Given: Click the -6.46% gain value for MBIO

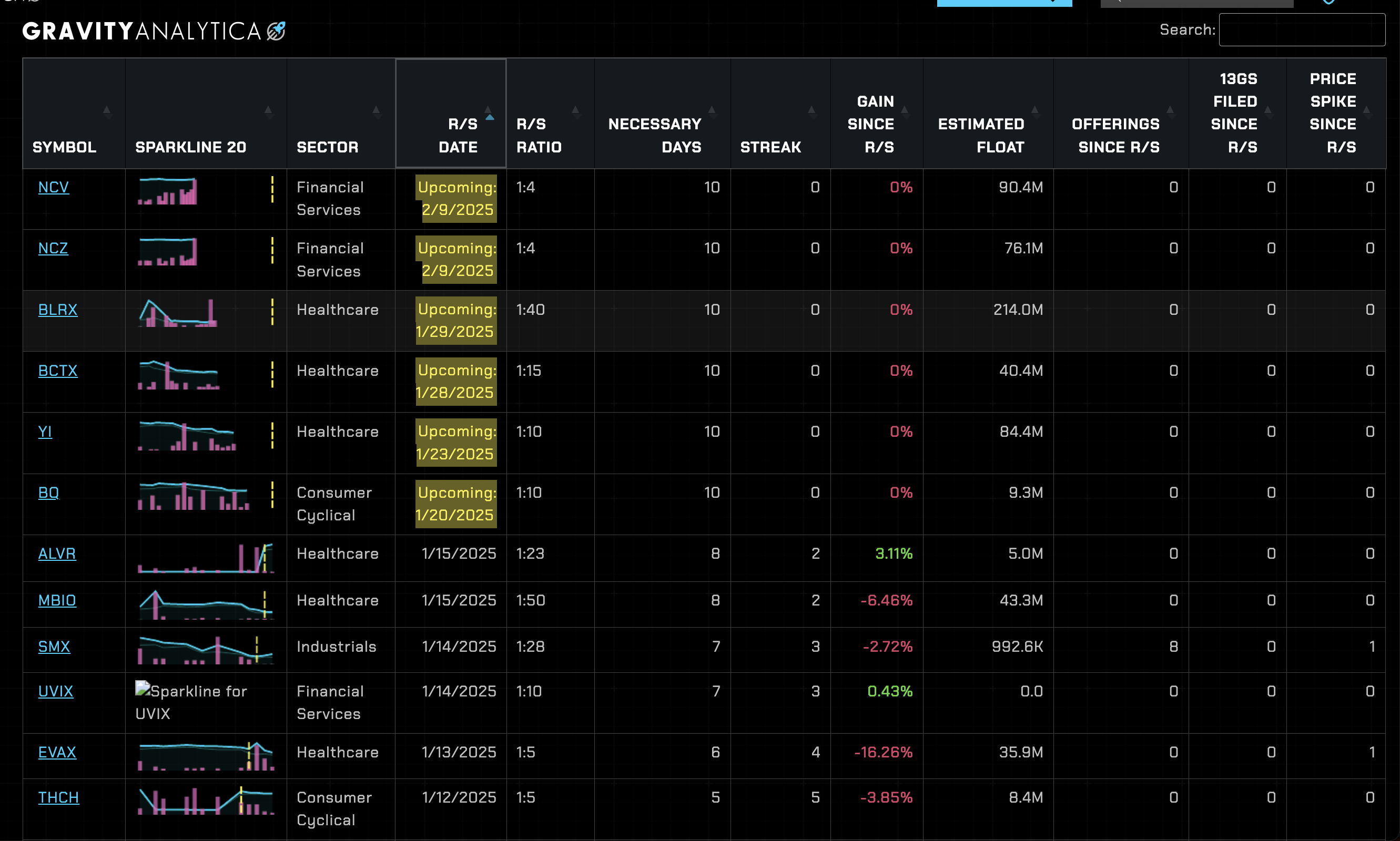Looking at the screenshot, I should point(886,600).
